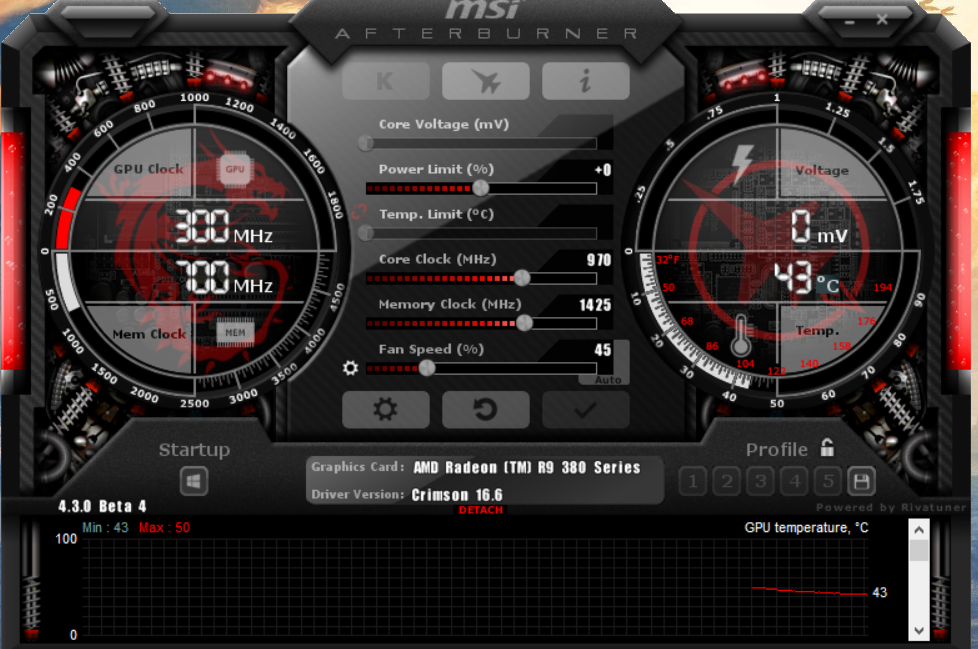Open the information i button
The width and height of the screenshot is (978, 649).
(x=585, y=81)
